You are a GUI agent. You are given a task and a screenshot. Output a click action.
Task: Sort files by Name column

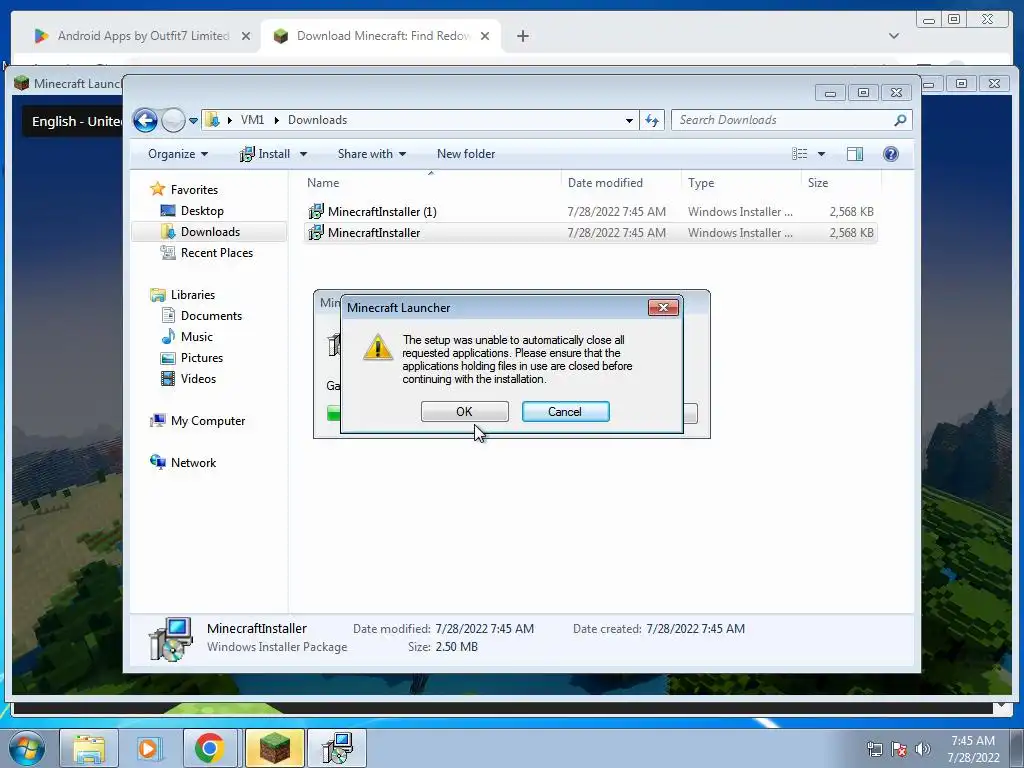[431, 183]
